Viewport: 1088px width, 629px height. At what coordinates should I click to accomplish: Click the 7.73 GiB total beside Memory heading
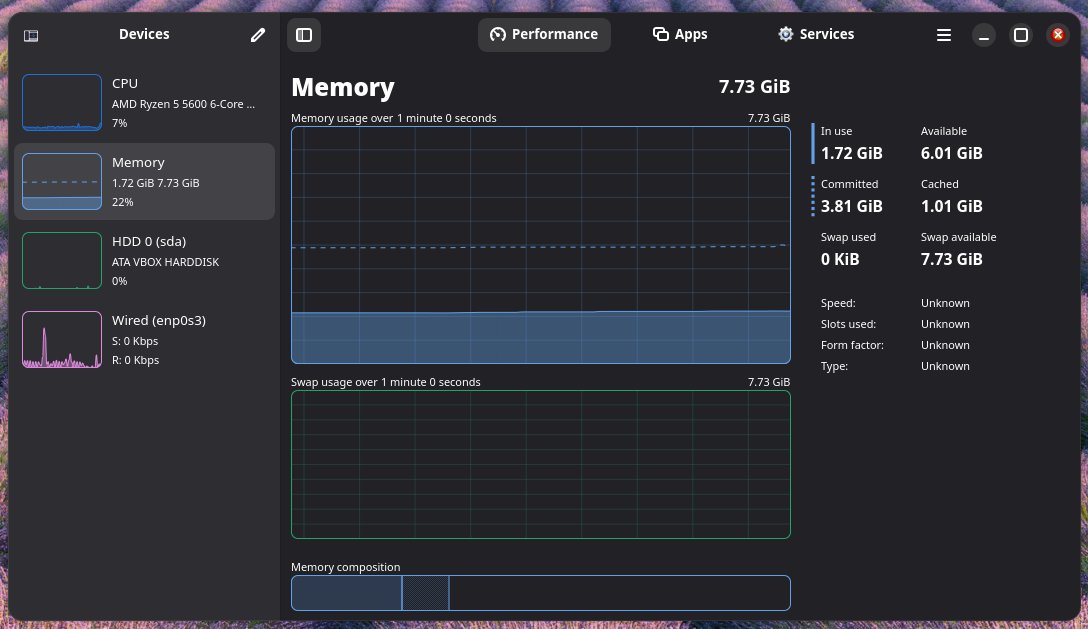(754, 87)
